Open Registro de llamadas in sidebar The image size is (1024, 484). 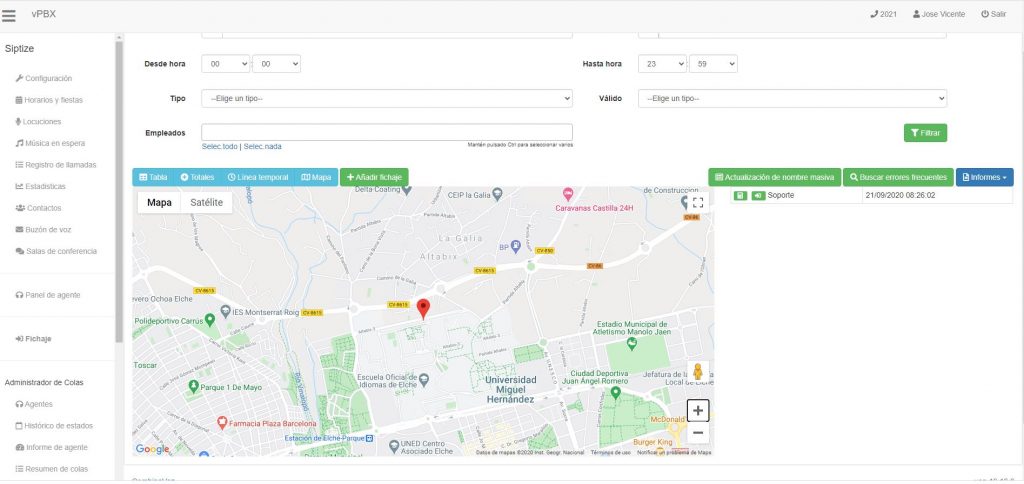click(59, 165)
